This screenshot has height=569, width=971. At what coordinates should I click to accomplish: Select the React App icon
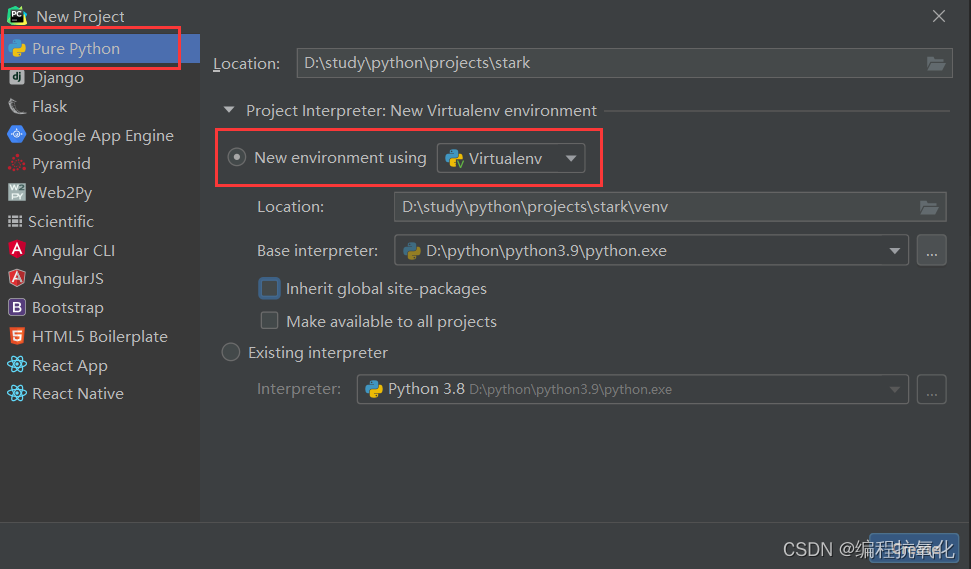coord(17,365)
